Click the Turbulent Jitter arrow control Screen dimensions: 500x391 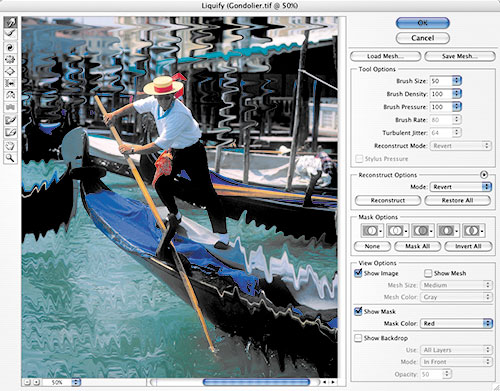click(457, 133)
